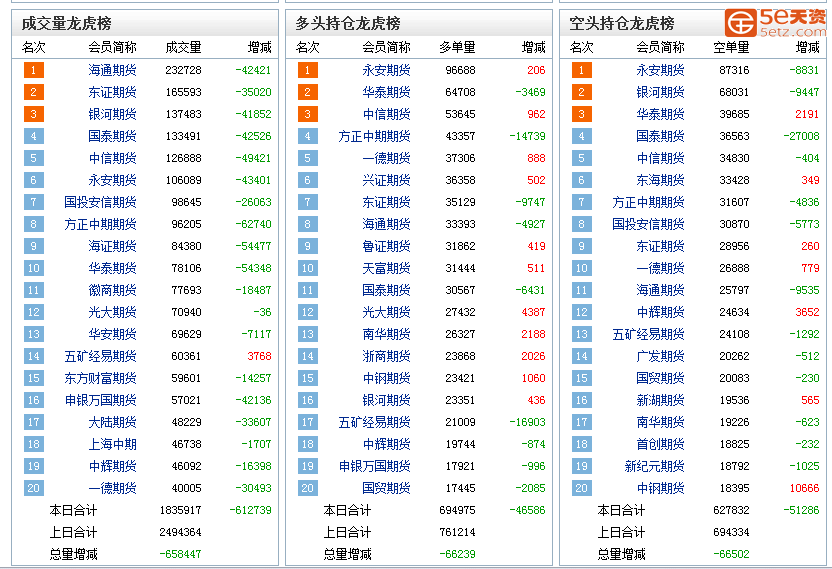Click 鲁证期货 member link
The width and height of the screenshot is (832, 569).
pos(386,246)
